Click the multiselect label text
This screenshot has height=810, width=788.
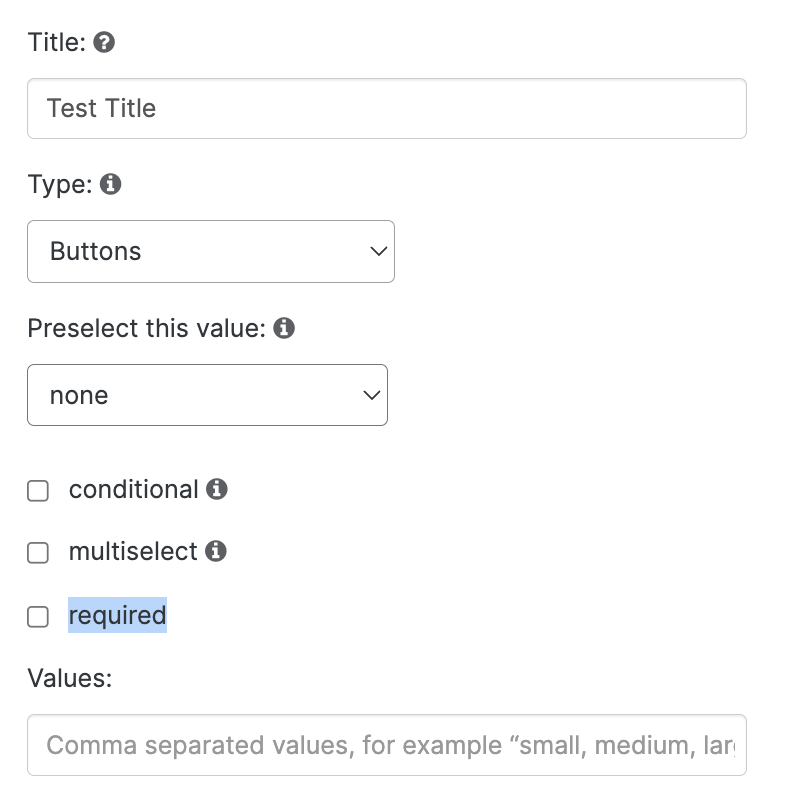[x=133, y=551]
